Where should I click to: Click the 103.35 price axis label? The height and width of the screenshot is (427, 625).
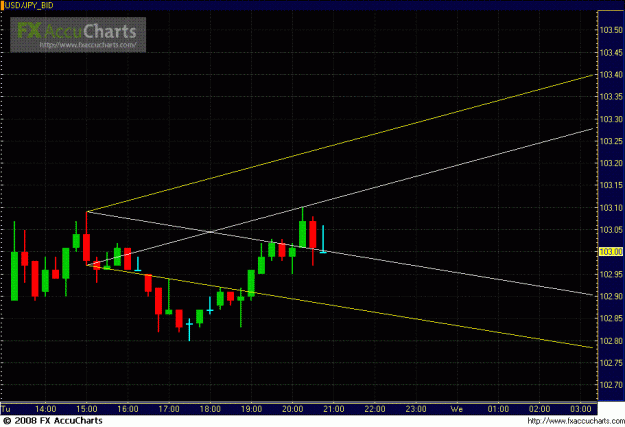coord(611,97)
